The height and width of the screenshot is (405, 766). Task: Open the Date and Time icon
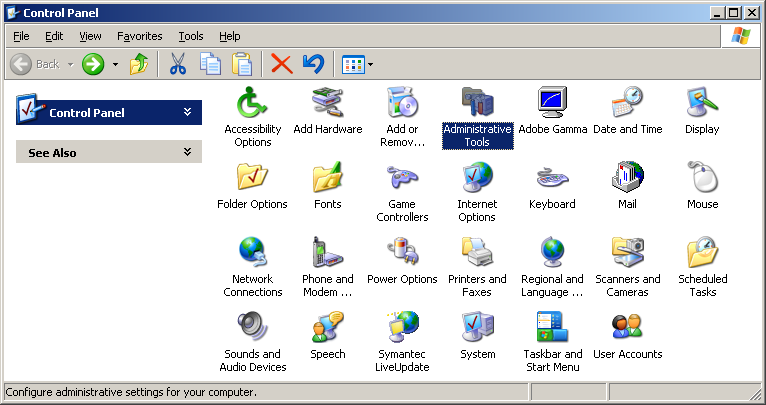click(x=627, y=103)
